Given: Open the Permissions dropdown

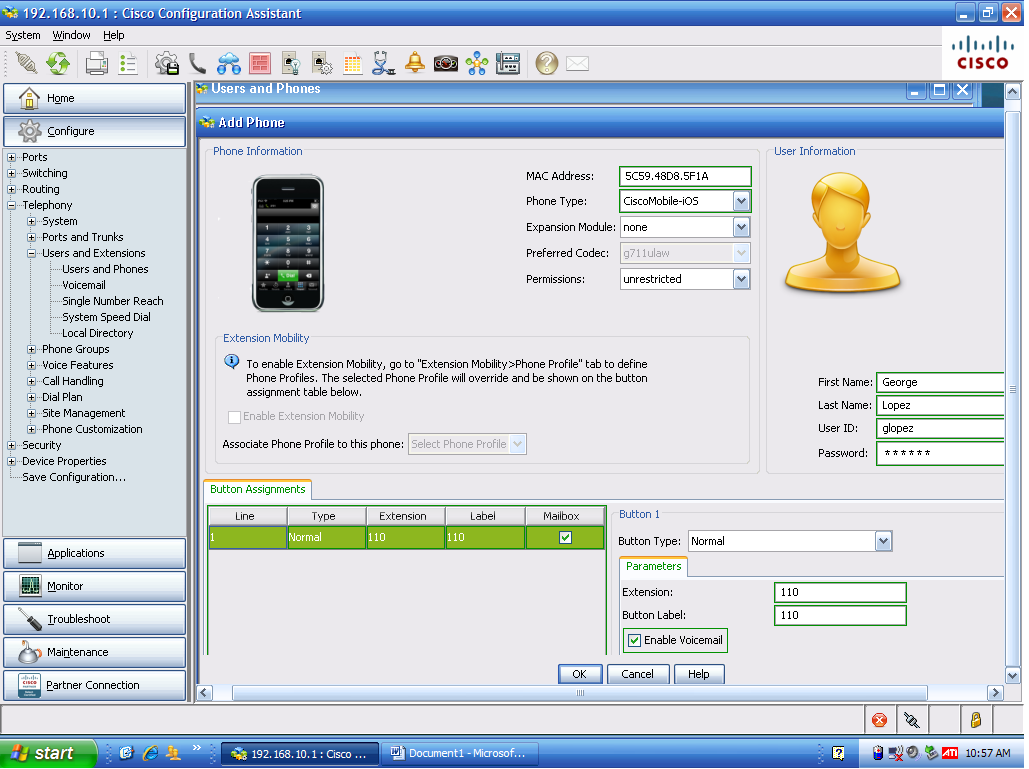Looking at the screenshot, I should click(741, 280).
